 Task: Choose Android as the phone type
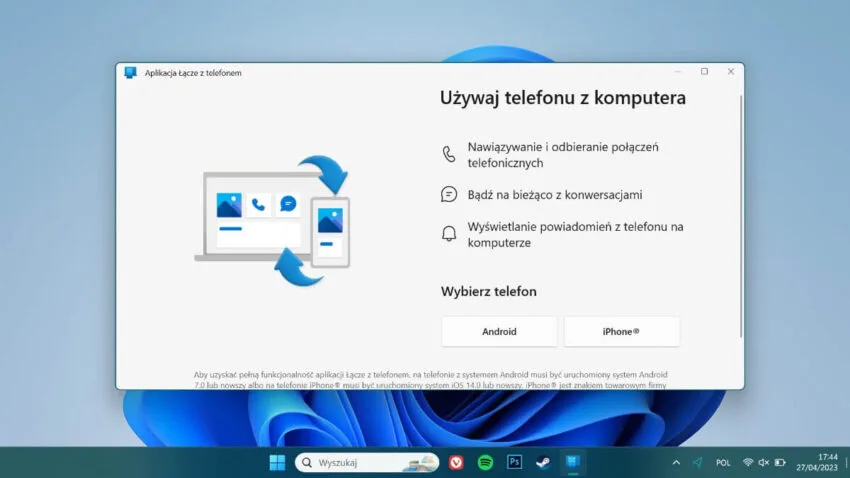(x=499, y=332)
